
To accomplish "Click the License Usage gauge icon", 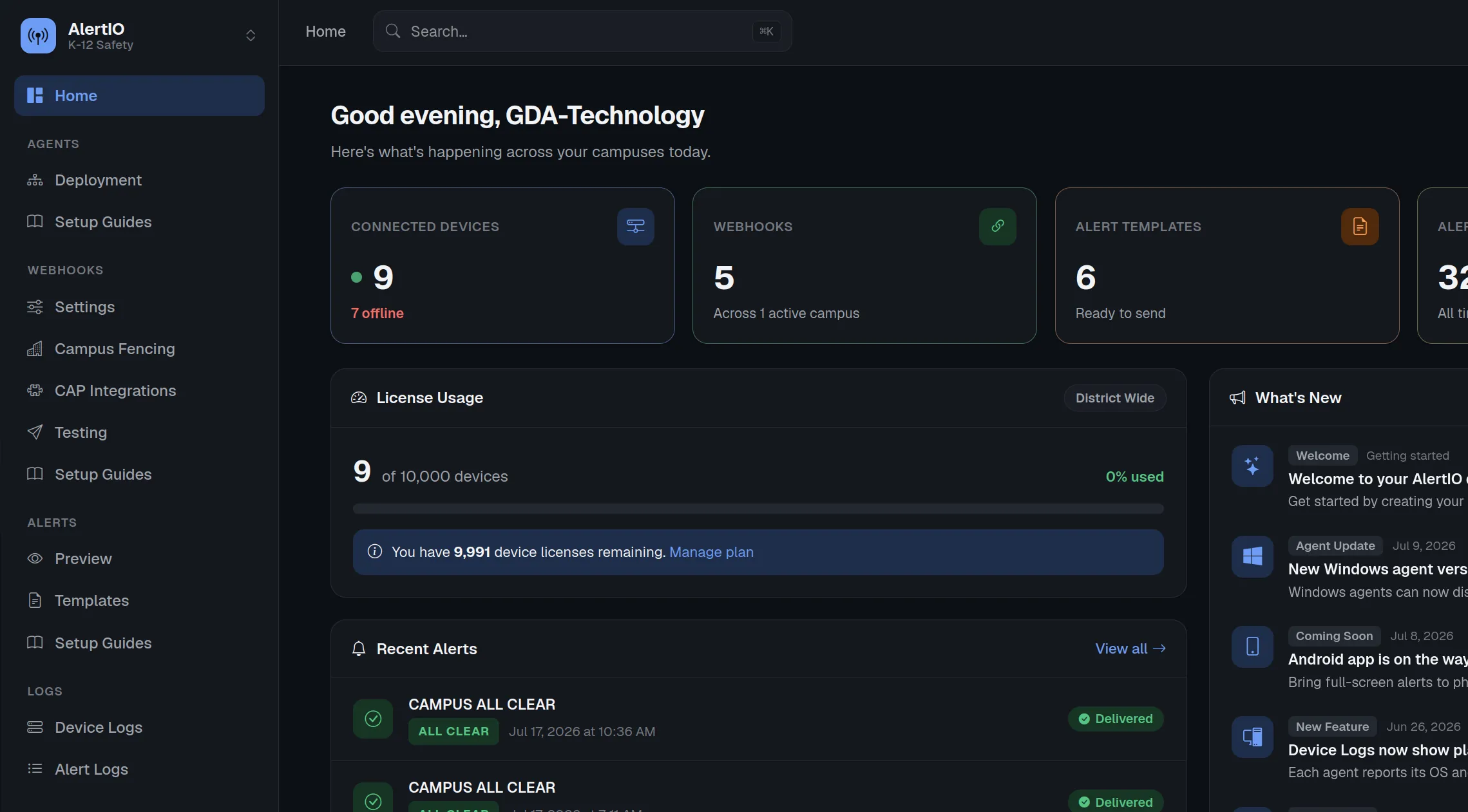I will (359, 398).
